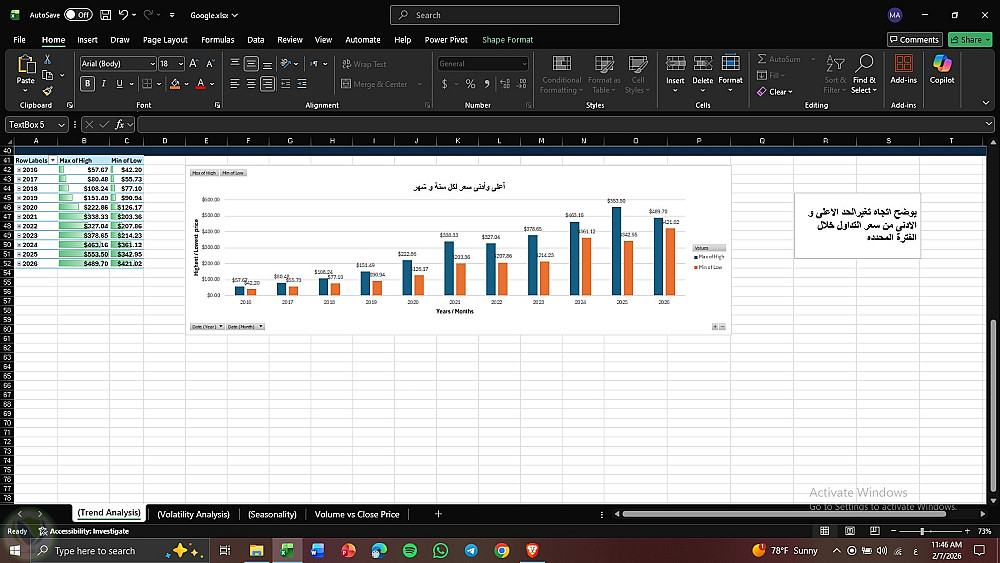Open Spotify from the taskbar
The width and height of the screenshot is (1000, 563).
pyautogui.click(x=409, y=550)
